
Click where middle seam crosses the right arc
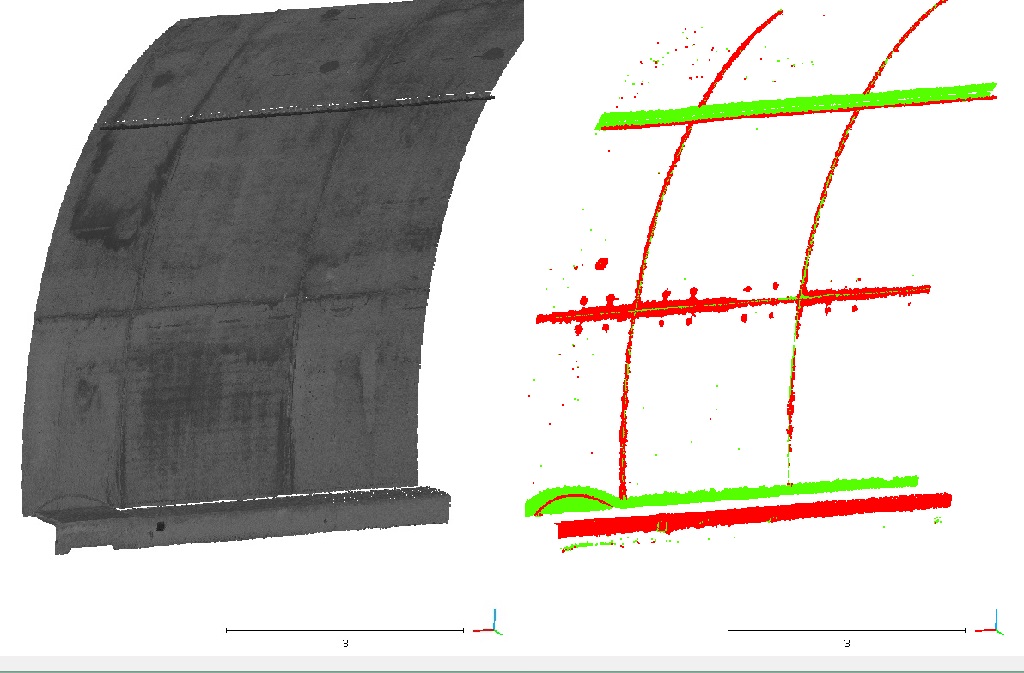[801, 295]
